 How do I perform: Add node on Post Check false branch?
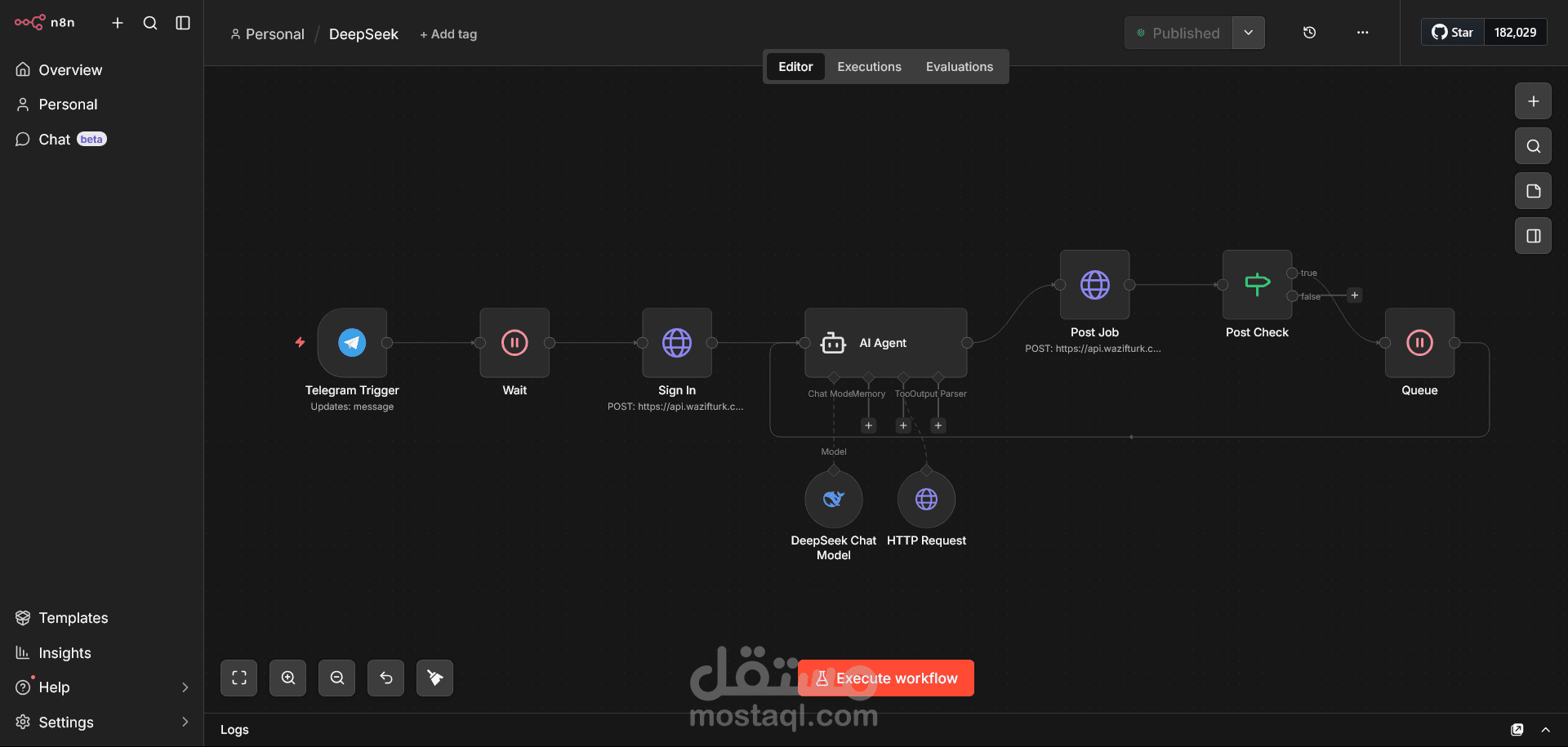click(x=1355, y=296)
